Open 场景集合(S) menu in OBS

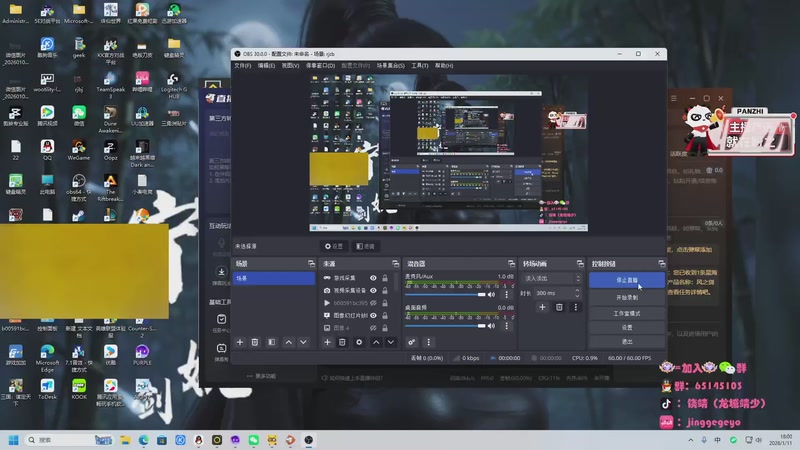391,66
